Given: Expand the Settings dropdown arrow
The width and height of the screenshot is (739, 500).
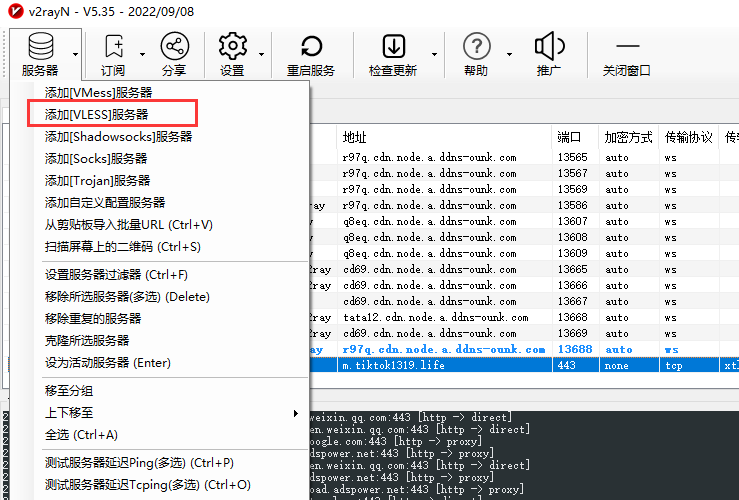Looking at the screenshot, I should [261, 54].
